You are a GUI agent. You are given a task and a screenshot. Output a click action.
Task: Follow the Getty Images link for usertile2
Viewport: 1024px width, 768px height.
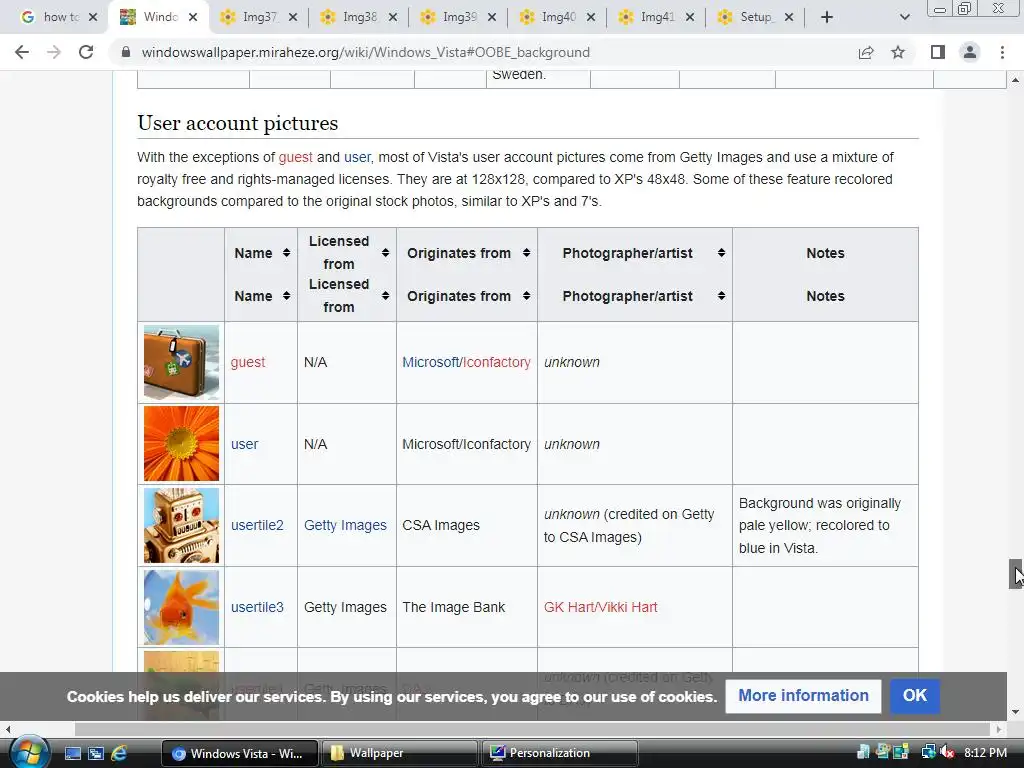(345, 525)
